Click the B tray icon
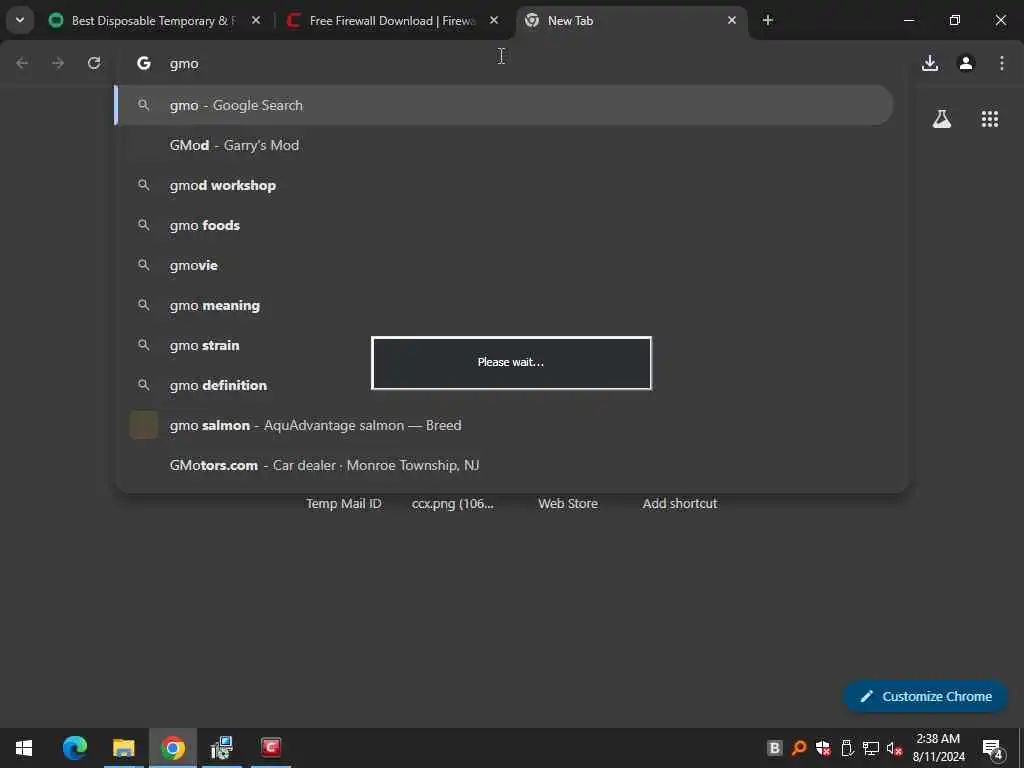Screen dimensions: 1024x768 (775, 748)
